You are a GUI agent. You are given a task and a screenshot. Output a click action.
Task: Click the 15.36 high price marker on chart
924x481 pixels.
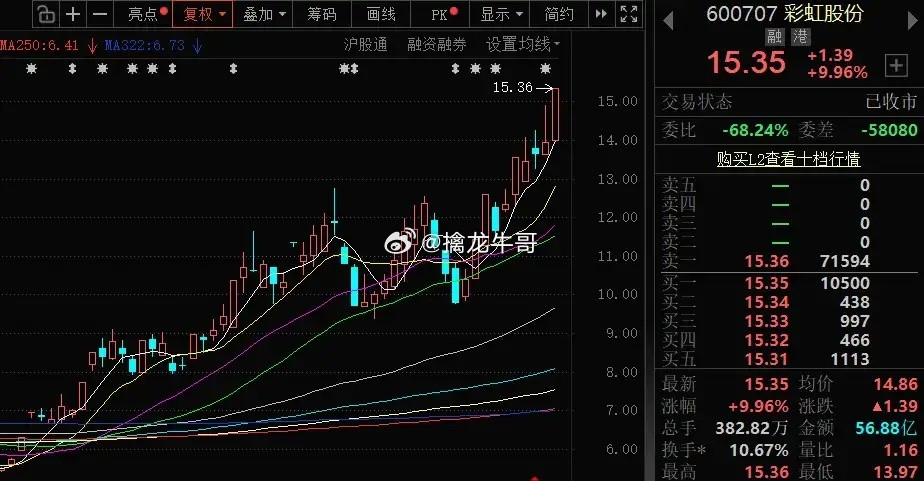click(512, 88)
